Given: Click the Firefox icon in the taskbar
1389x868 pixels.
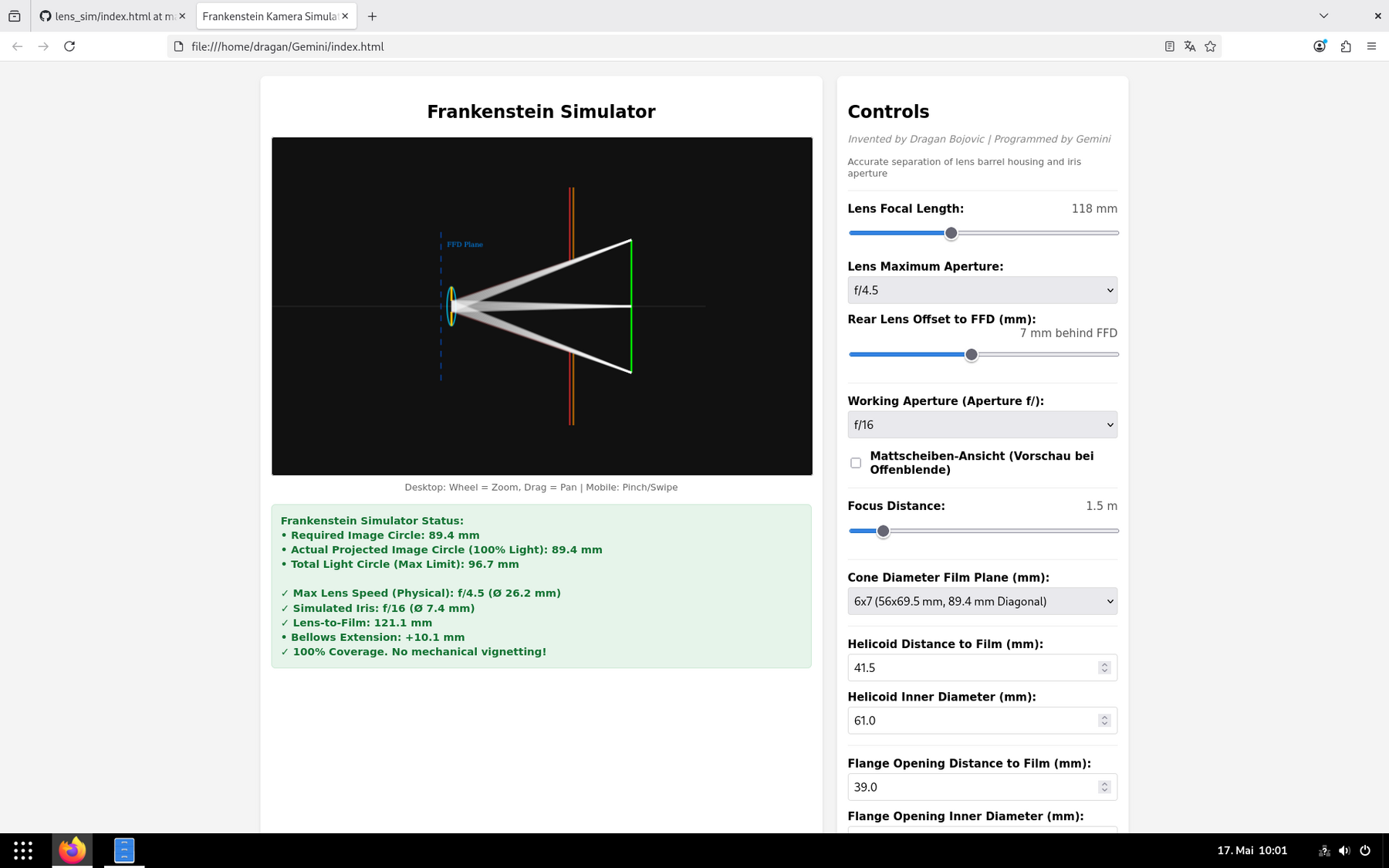Looking at the screenshot, I should coord(73,850).
